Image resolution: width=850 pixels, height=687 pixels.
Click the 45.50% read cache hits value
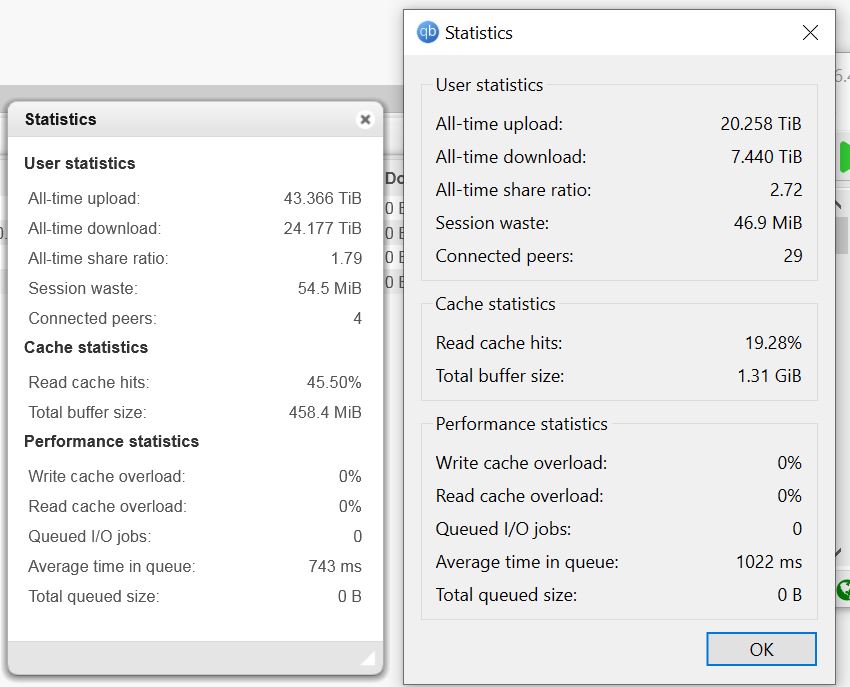tap(334, 382)
